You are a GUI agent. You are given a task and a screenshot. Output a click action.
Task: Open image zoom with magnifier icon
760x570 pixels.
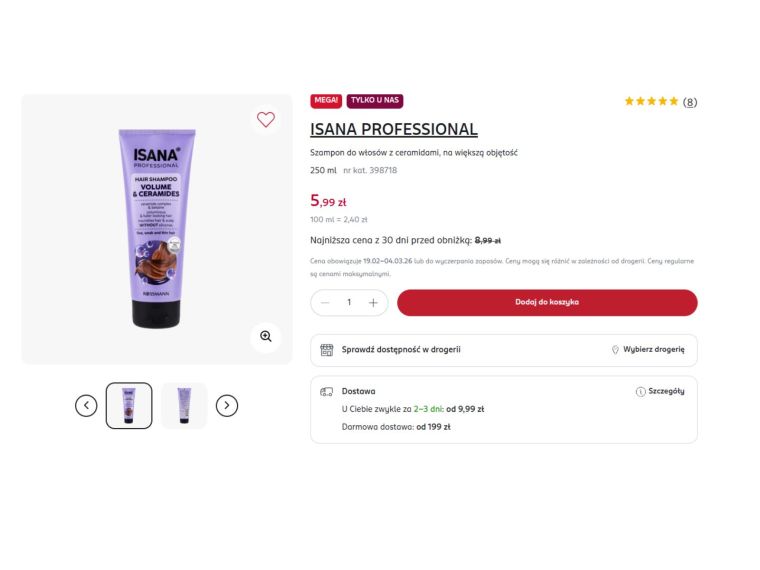point(266,336)
